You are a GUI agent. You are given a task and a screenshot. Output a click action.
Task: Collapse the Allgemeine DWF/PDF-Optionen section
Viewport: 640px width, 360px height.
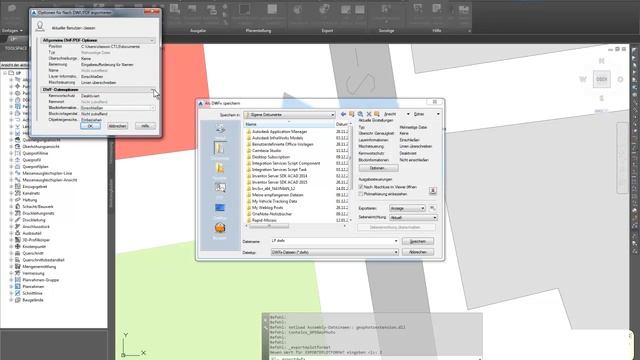click(x=152, y=40)
